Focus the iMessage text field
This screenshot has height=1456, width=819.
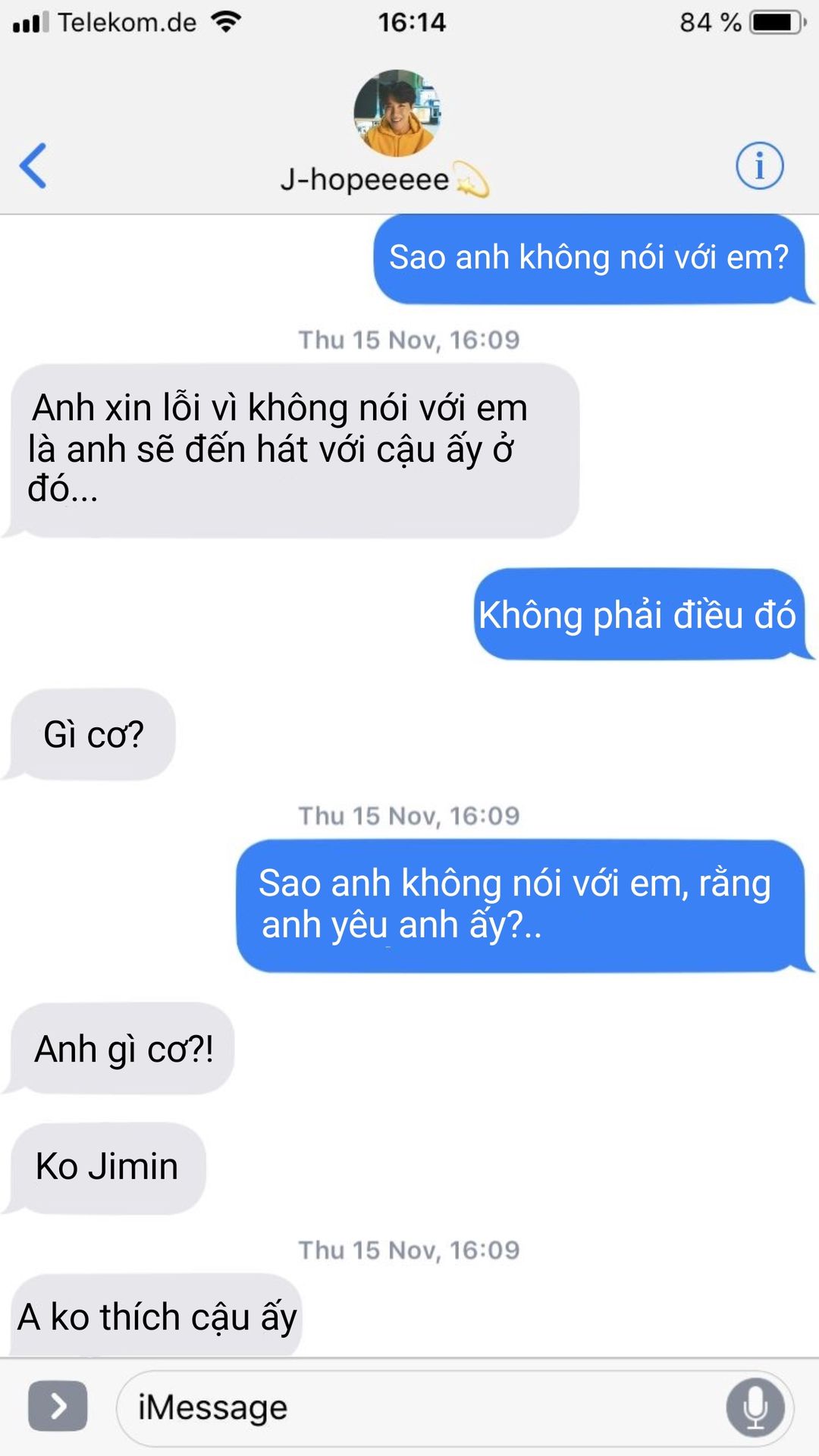pos(455,1408)
